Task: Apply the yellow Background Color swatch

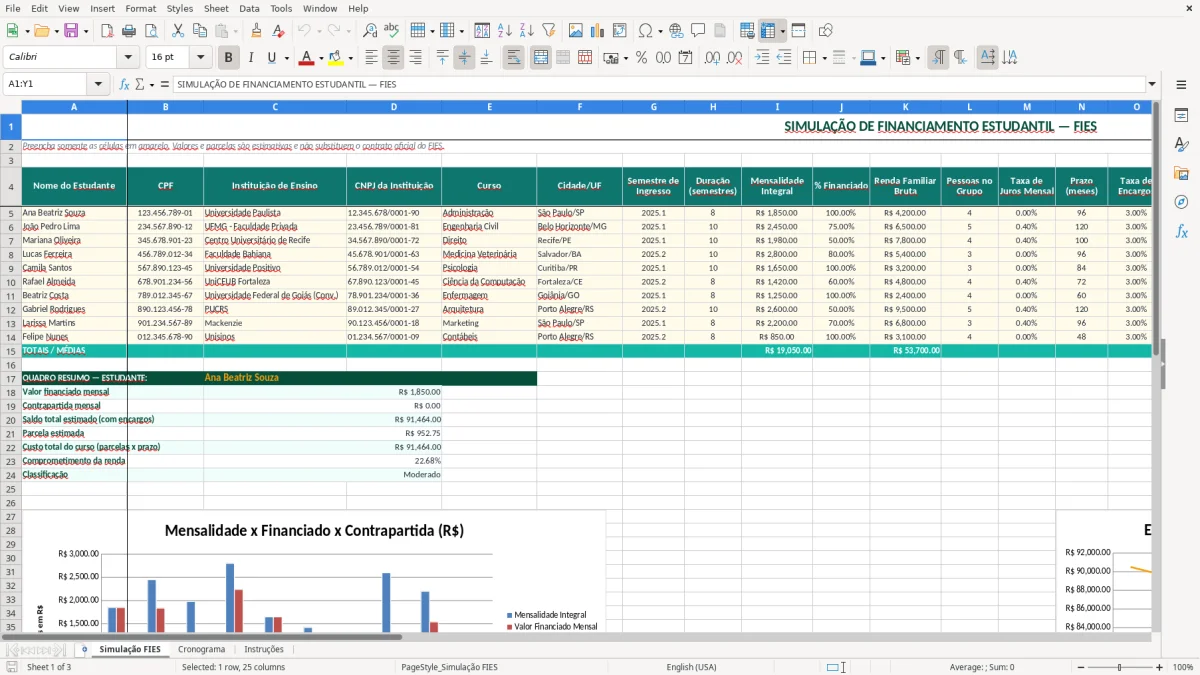Action: coord(336,58)
